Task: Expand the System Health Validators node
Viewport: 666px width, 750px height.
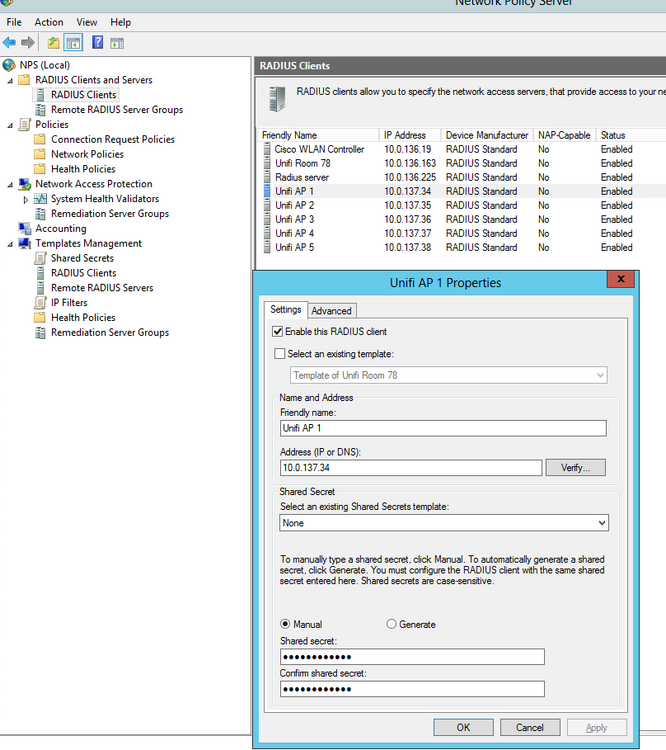Action: tap(26, 199)
